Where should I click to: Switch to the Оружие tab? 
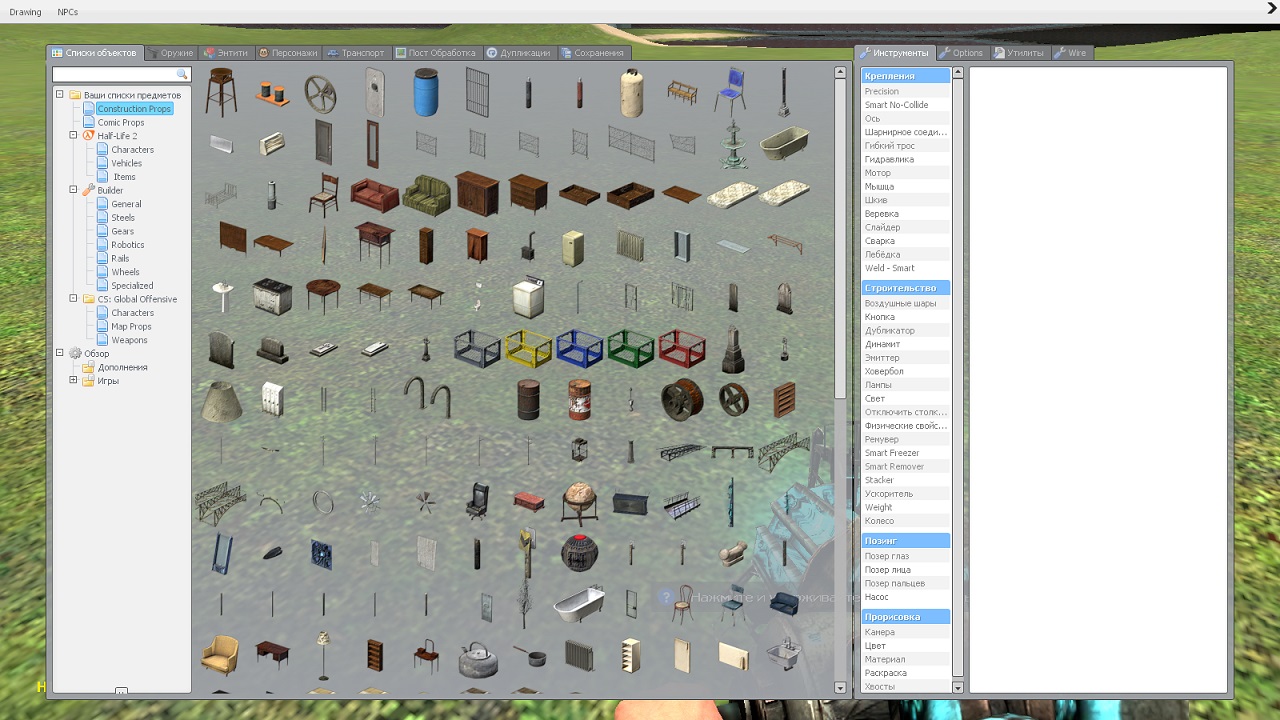[x=171, y=53]
